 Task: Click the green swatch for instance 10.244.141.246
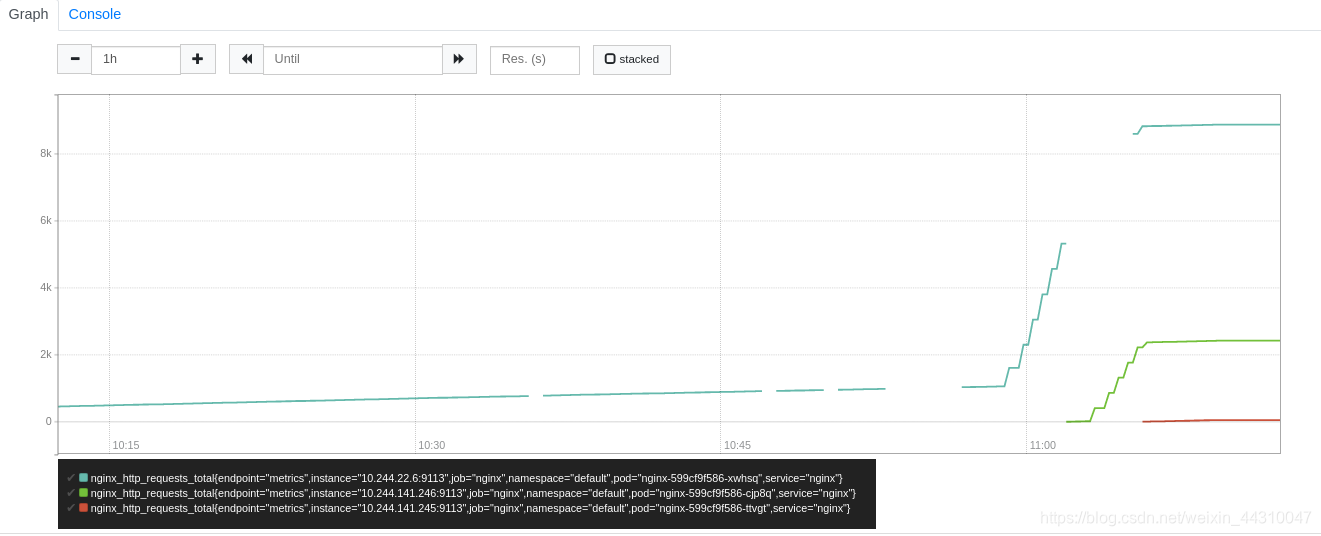click(84, 493)
